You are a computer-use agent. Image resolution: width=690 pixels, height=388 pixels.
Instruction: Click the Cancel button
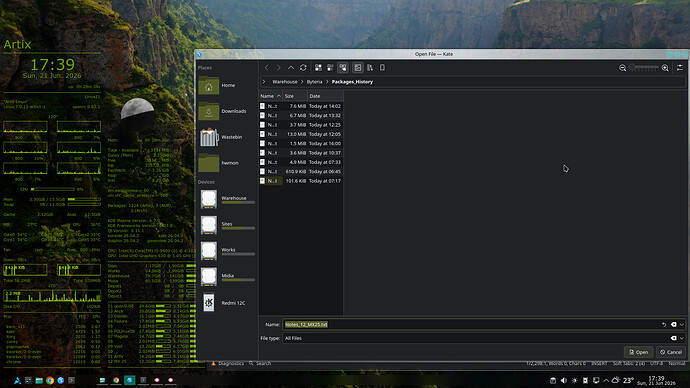coord(671,352)
